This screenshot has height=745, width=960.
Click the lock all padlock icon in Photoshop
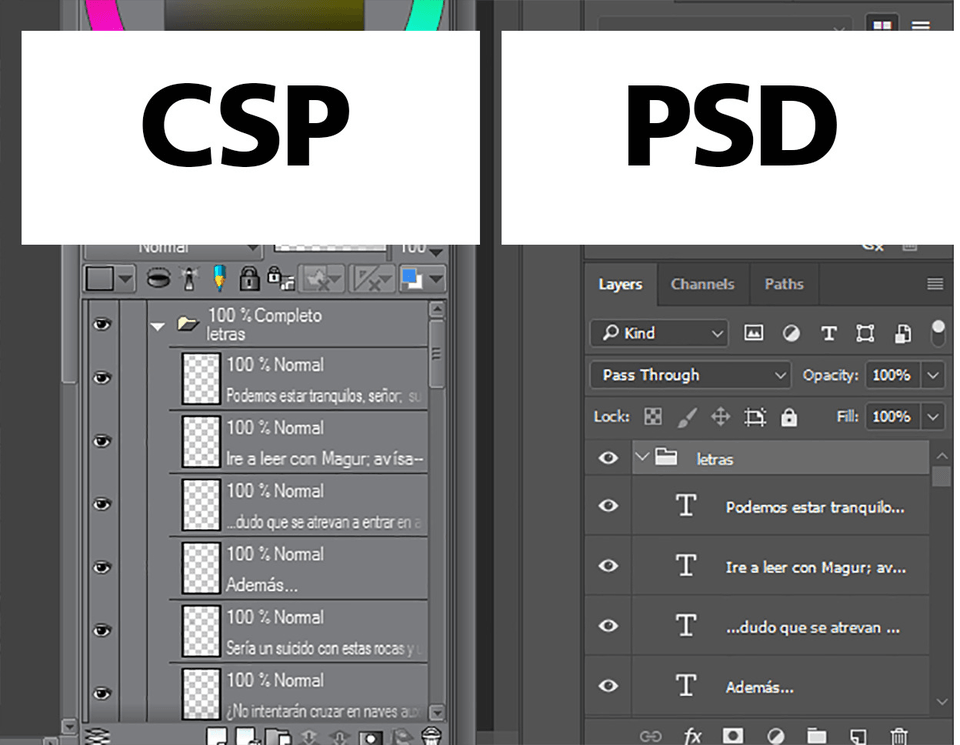click(789, 417)
